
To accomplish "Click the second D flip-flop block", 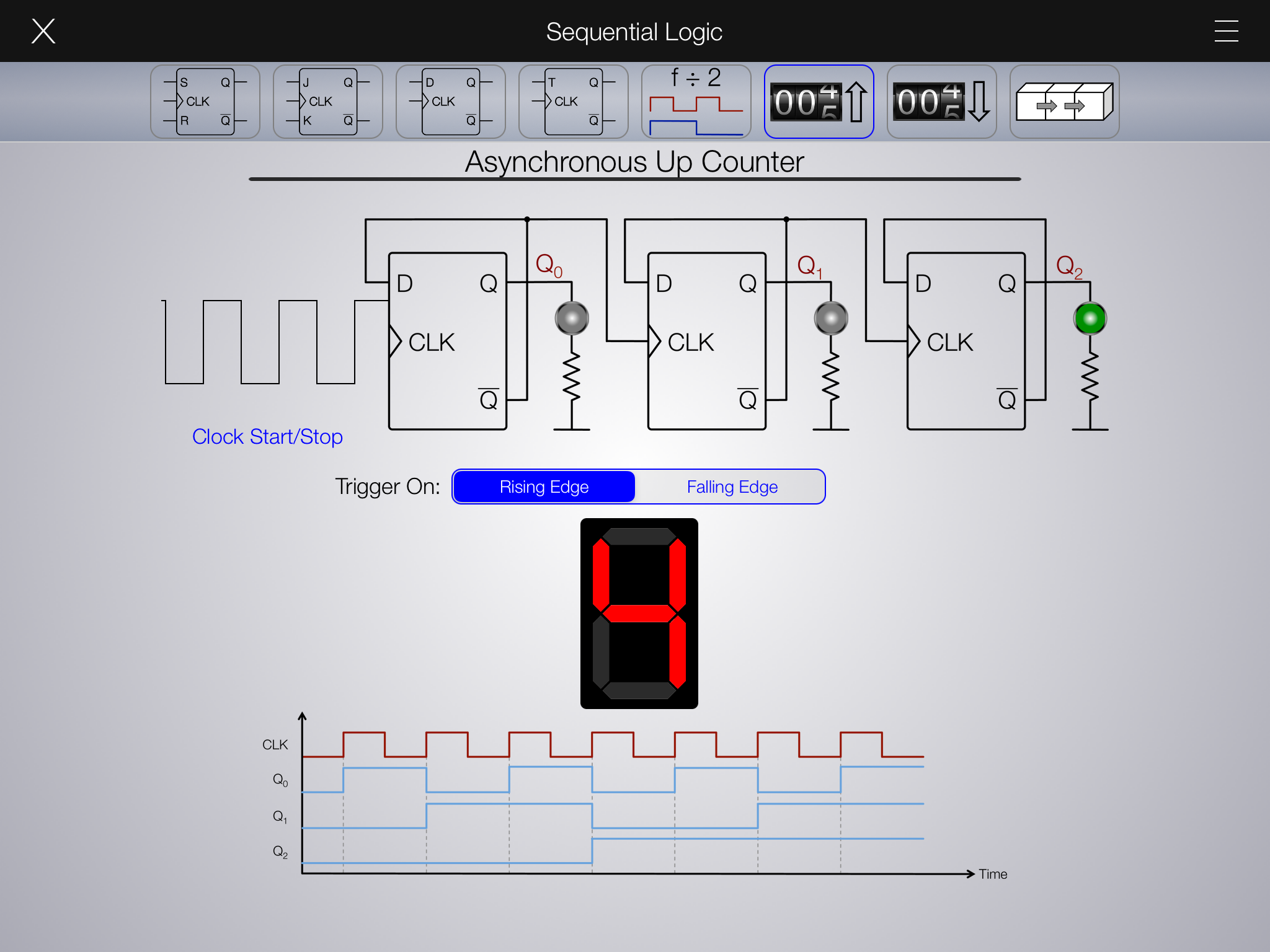I will (707, 341).
